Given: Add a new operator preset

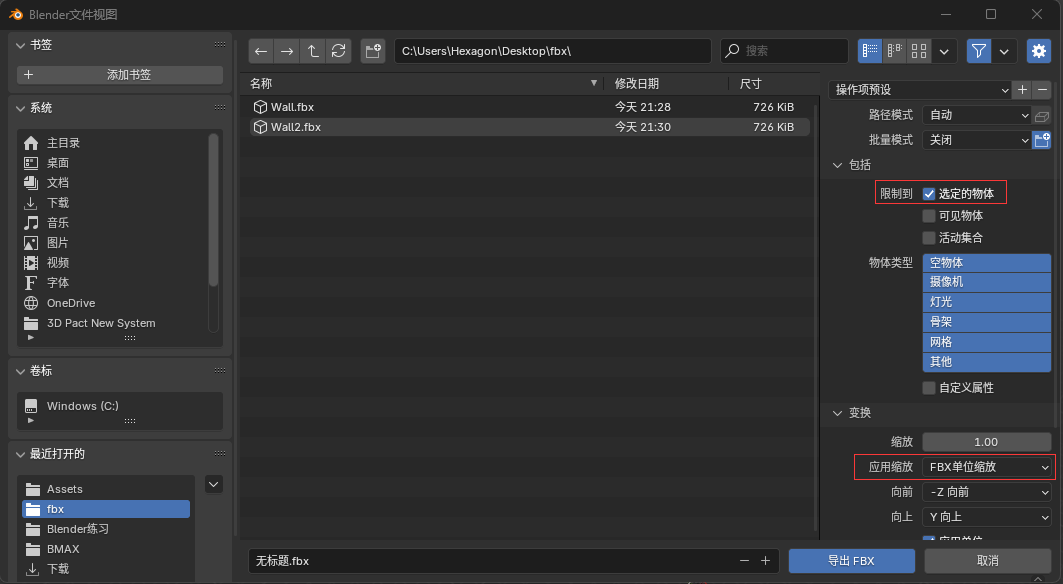Looking at the screenshot, I should [x=1022, y=90].
